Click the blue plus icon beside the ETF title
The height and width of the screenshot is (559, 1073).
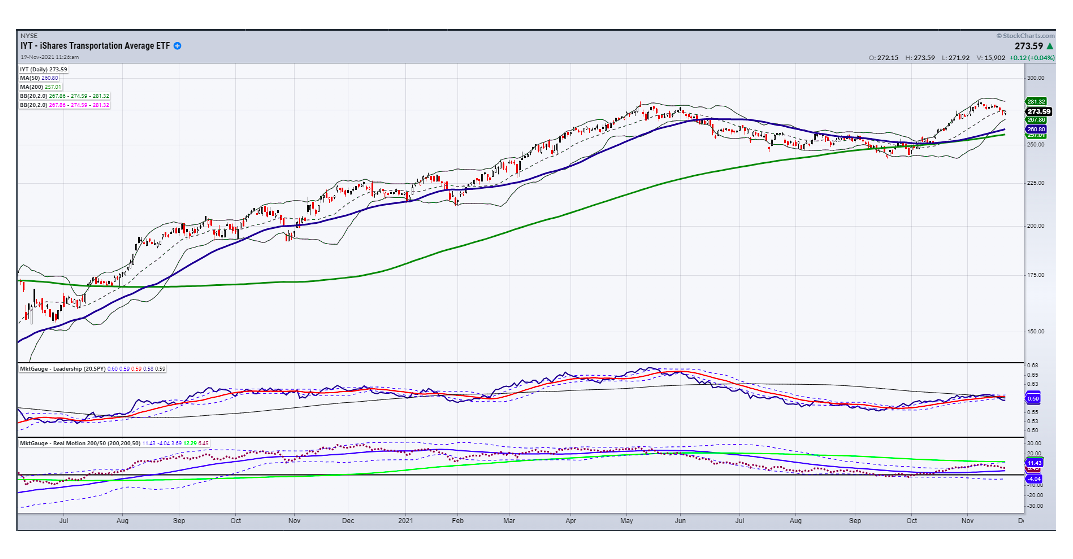pos(177,46)
